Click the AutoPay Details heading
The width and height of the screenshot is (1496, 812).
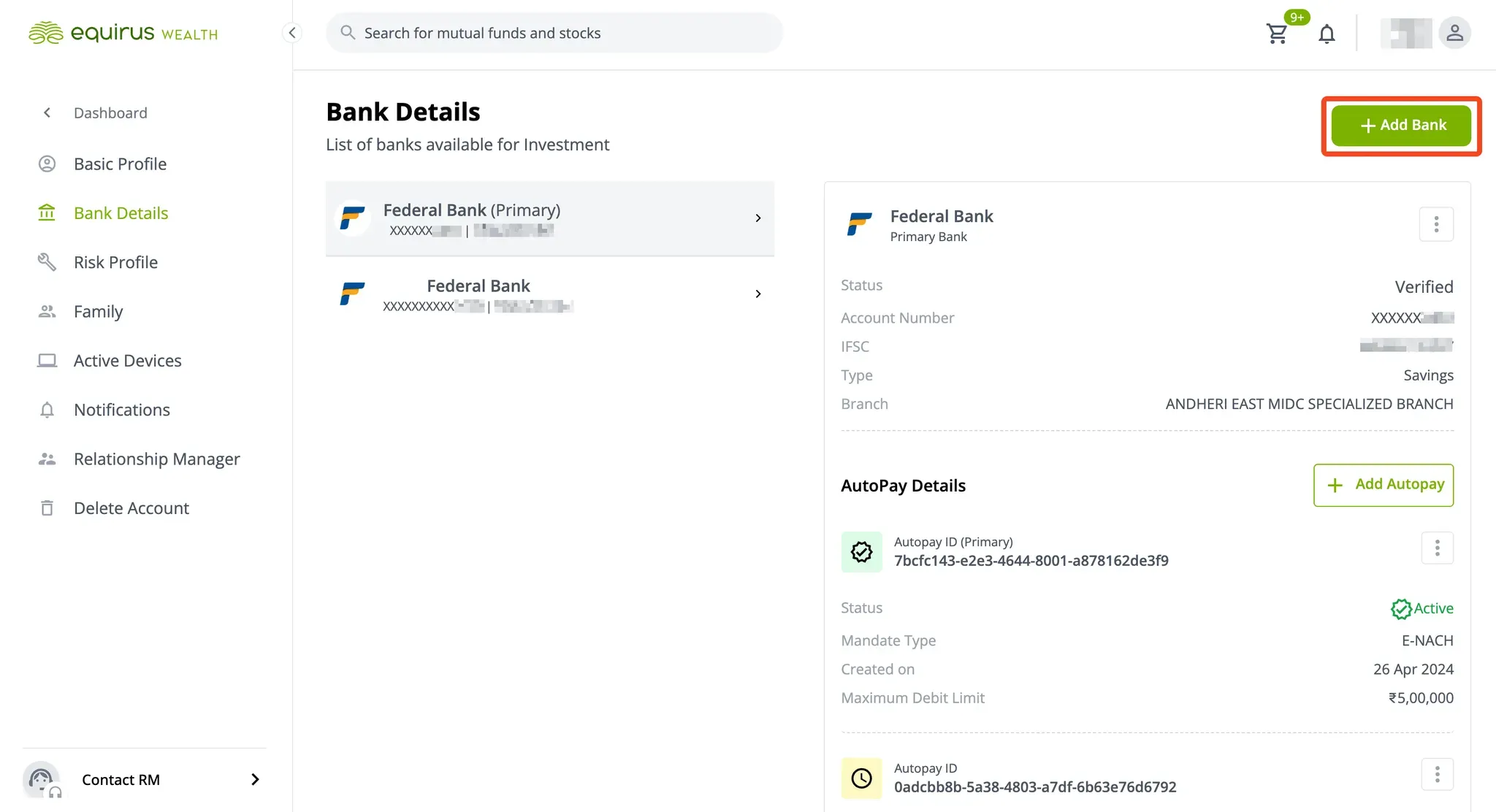(903, 486)
